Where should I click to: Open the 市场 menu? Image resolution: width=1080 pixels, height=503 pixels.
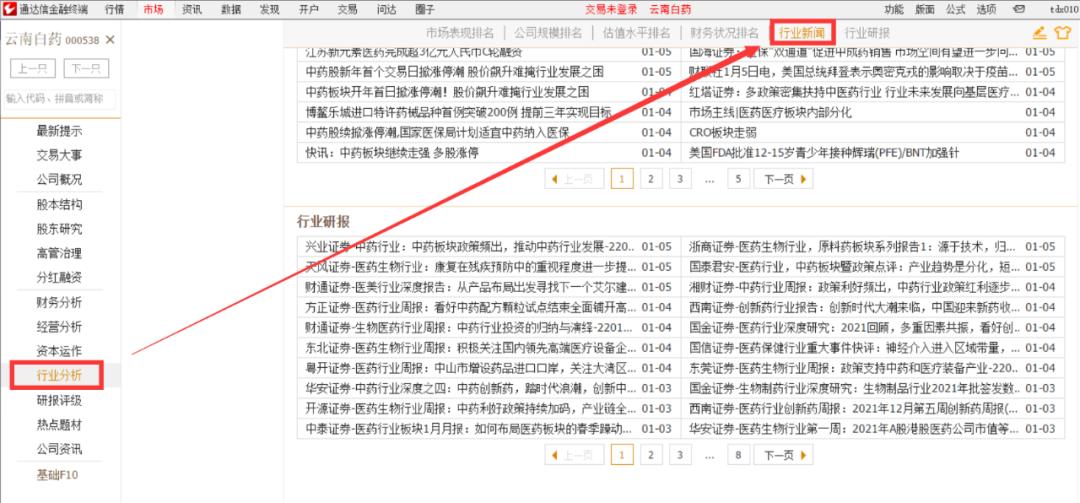154,9
